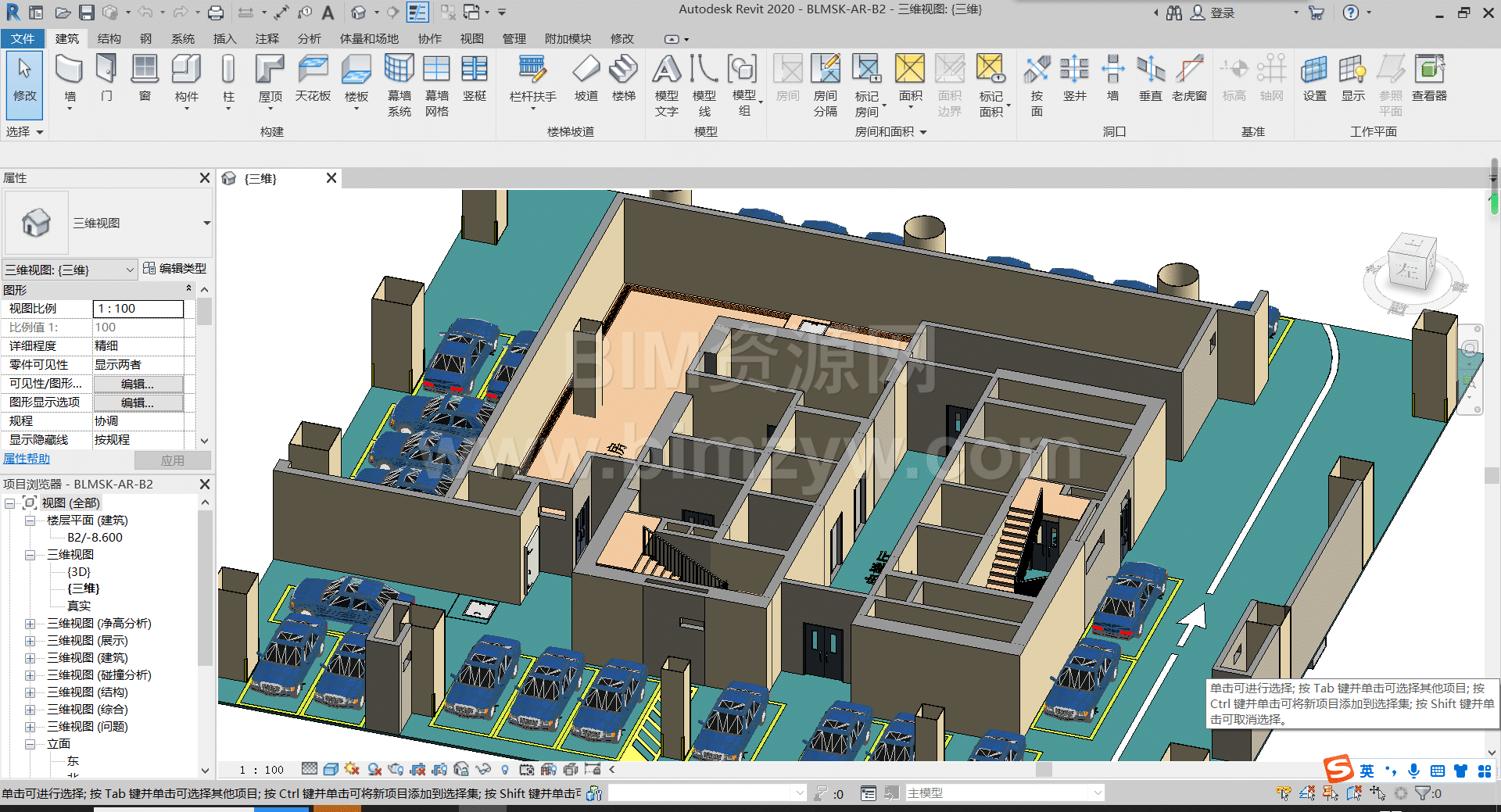The height and width of the screenshot is (812, 1501).
Task: Click the Model Text (模型文字) tool
Action: click(666, 84)
